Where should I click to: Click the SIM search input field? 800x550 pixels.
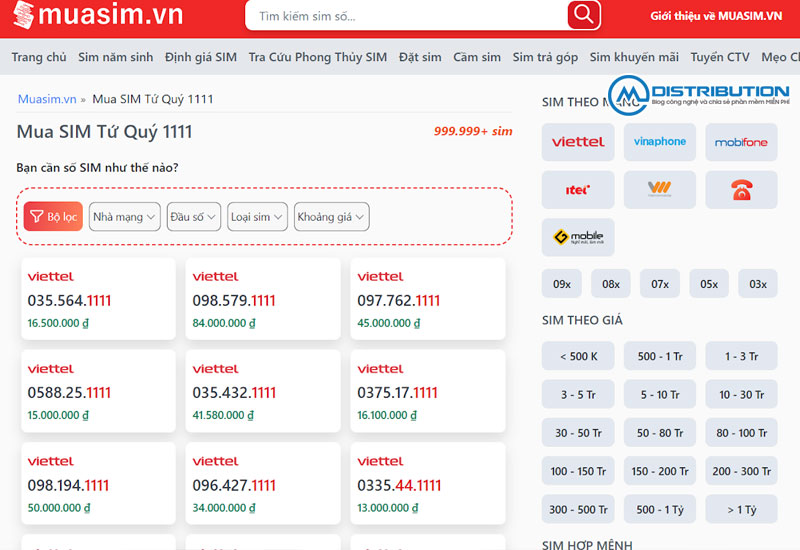pyautogui.click(x=406, y=16)
